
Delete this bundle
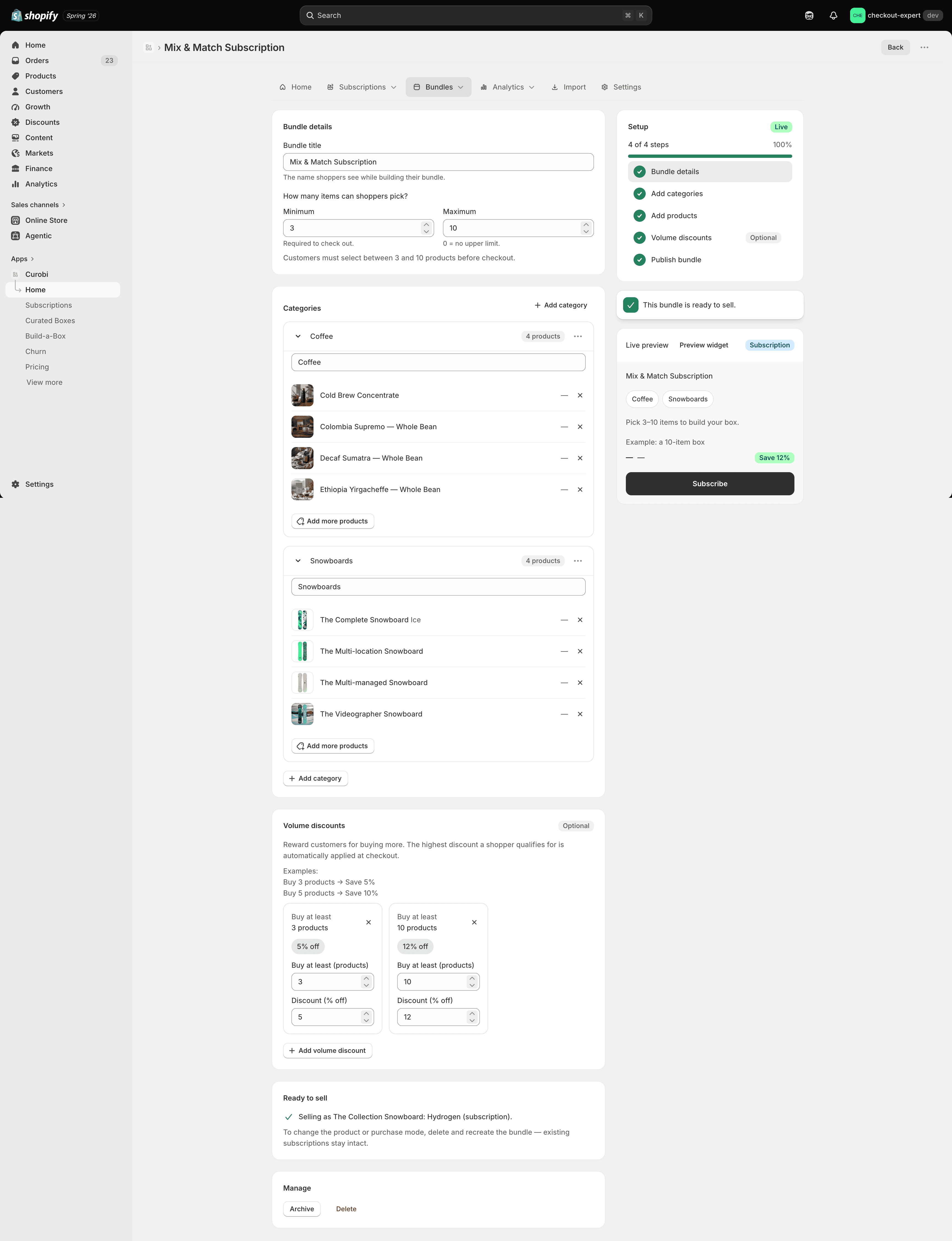point(346,1209)
